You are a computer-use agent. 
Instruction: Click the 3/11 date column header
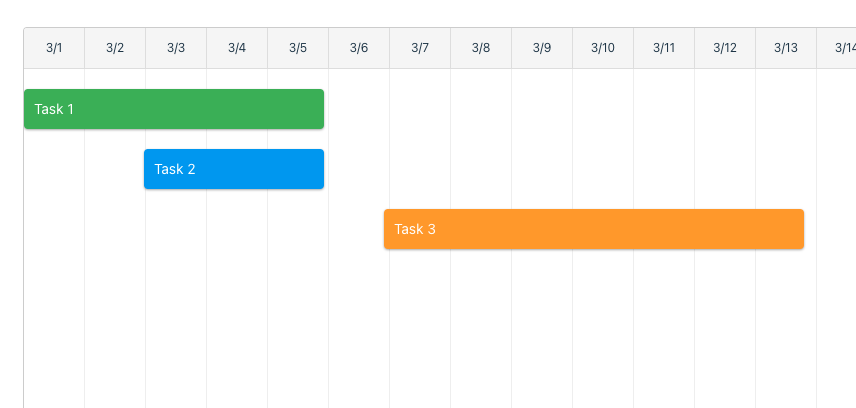click(664, 48)
